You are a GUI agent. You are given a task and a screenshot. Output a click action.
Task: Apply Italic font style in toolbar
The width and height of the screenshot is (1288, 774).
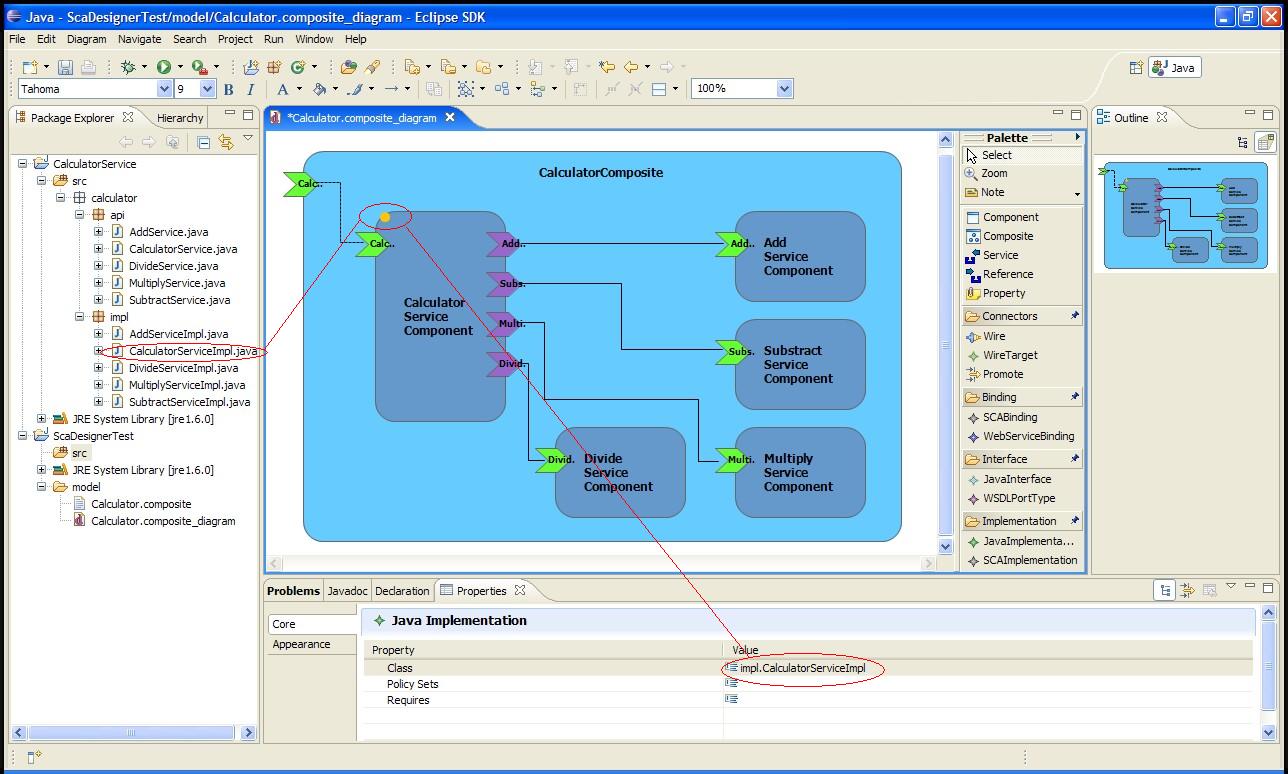(x=250, y=89)
